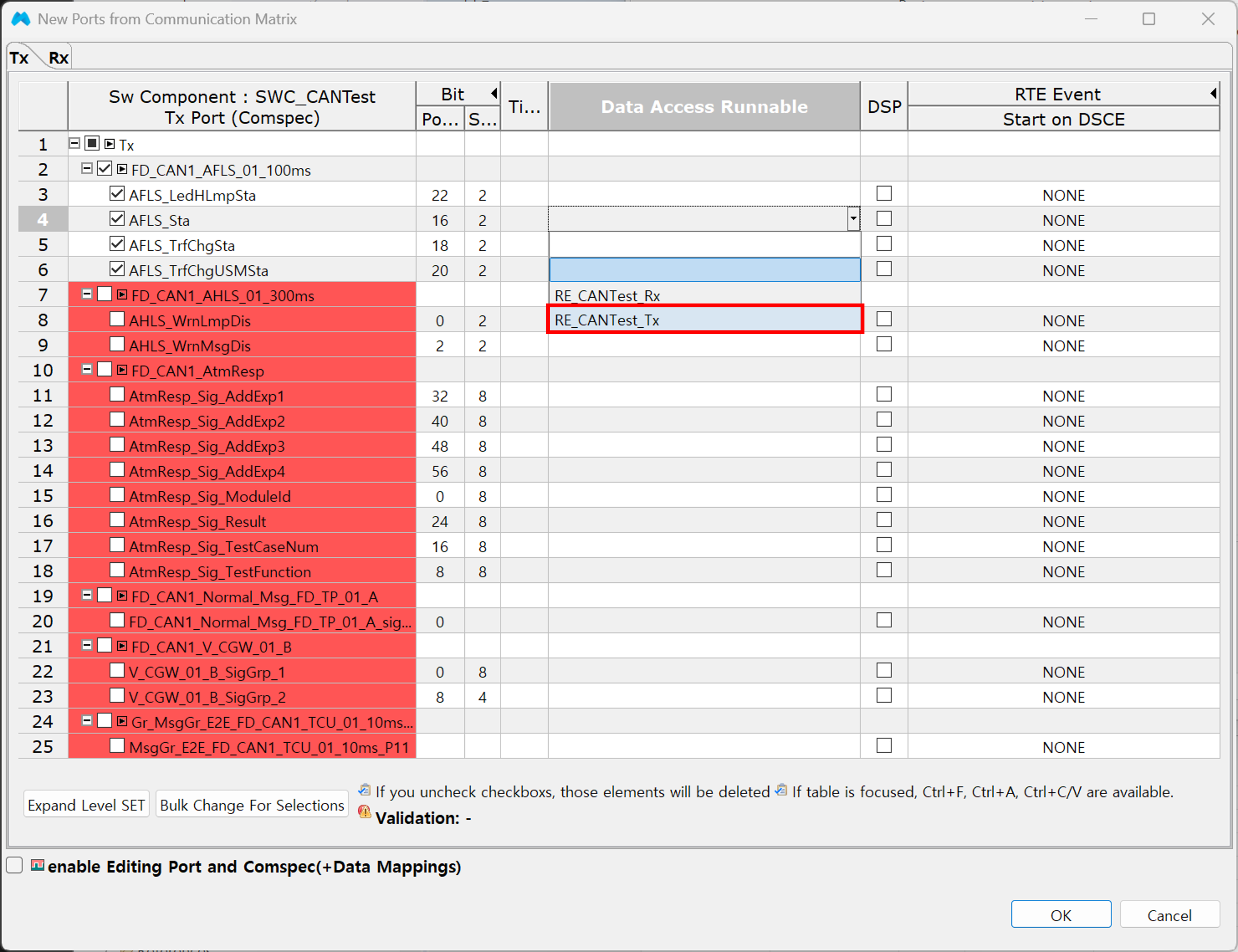Click the Po... bit position column header
Screen dimensions: 1238x952
(440, 119)
